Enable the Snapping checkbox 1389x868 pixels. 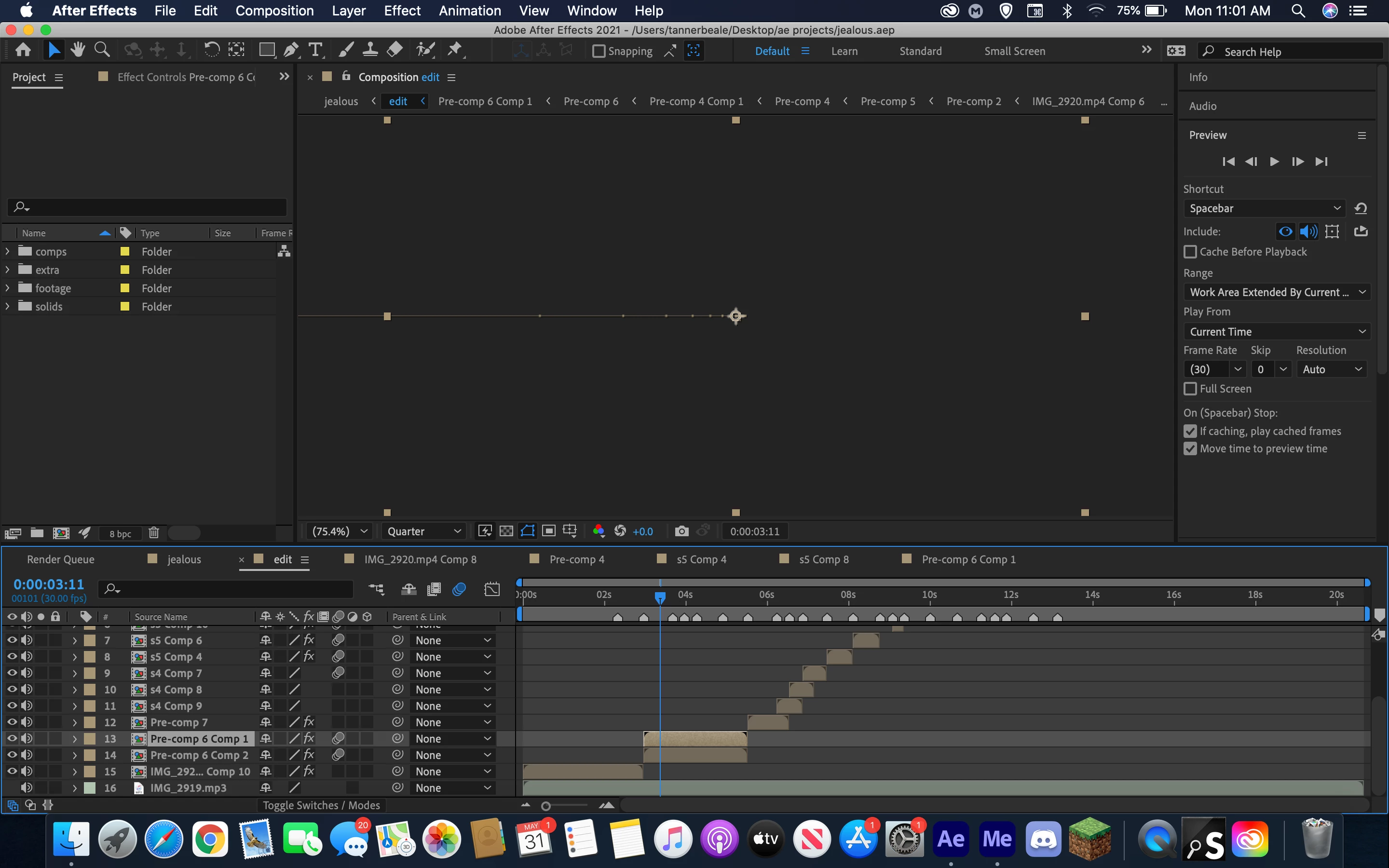pos(599,51)
